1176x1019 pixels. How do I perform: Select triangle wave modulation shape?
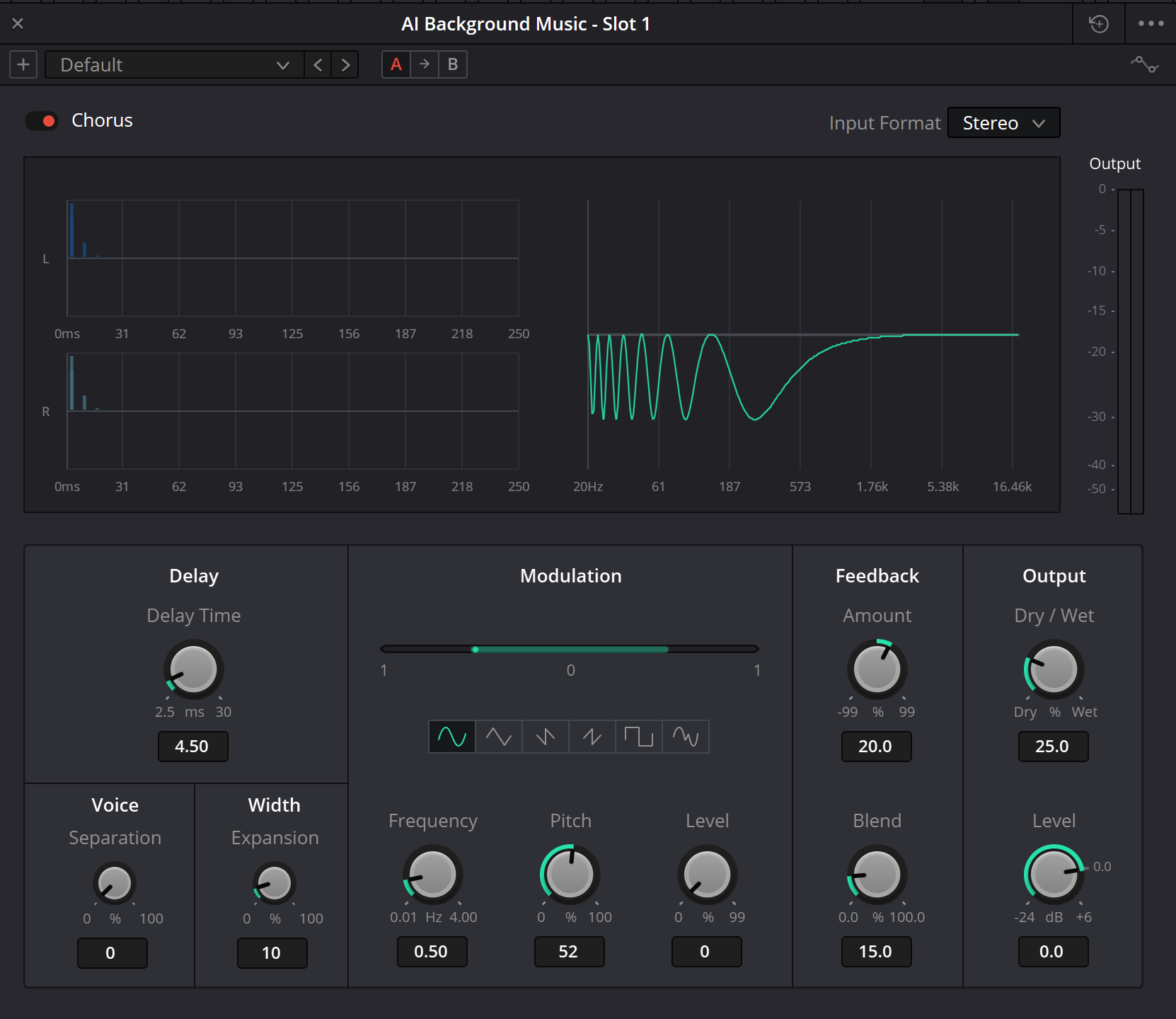pos(499,737)
